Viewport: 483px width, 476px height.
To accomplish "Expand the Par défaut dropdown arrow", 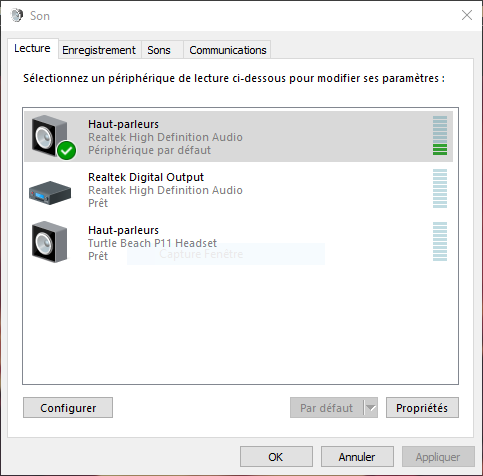I will 371,408.
